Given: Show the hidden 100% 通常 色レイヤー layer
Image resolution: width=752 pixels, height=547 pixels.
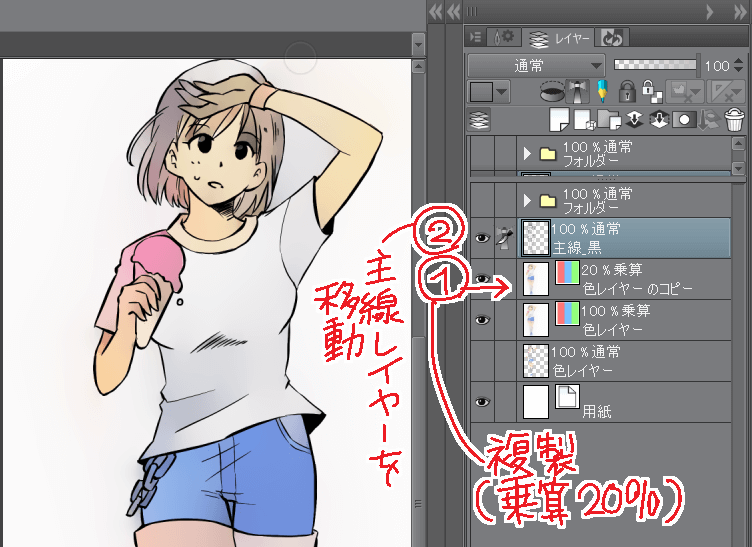Looking at the screenshot, I should coord(482,361).
